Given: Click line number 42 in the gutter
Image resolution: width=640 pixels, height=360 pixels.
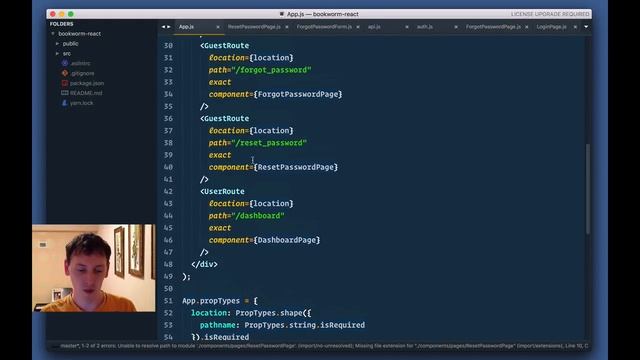Looking at the screenshot, I should (168, 191).
